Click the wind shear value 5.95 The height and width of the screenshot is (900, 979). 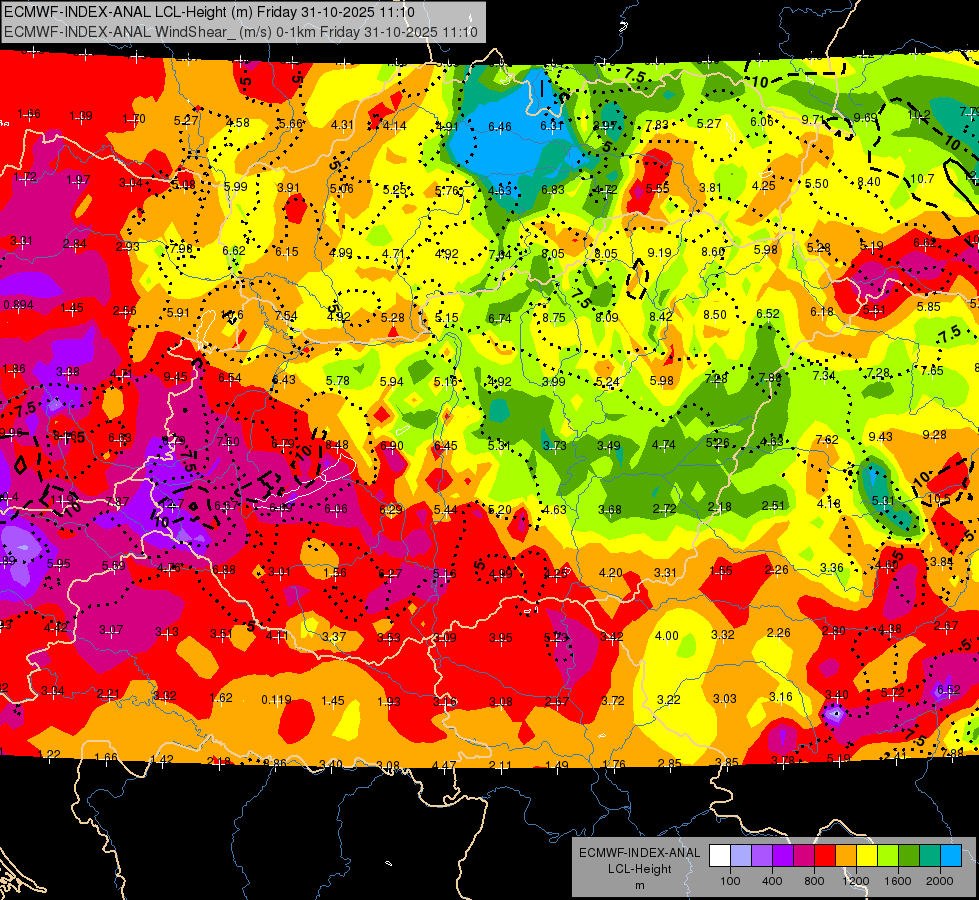[59, 563]
